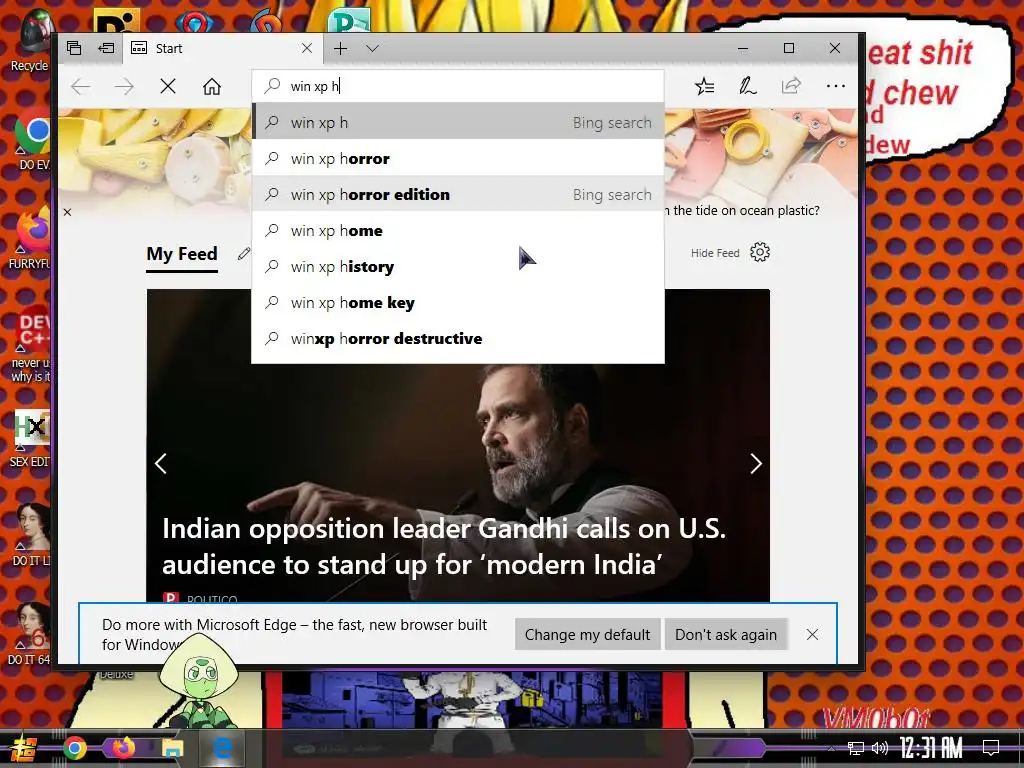This screenshot has width=1024, height=768.
Task: Open the Dev C++ desktop shortcut
Action: tap(30, 344)
